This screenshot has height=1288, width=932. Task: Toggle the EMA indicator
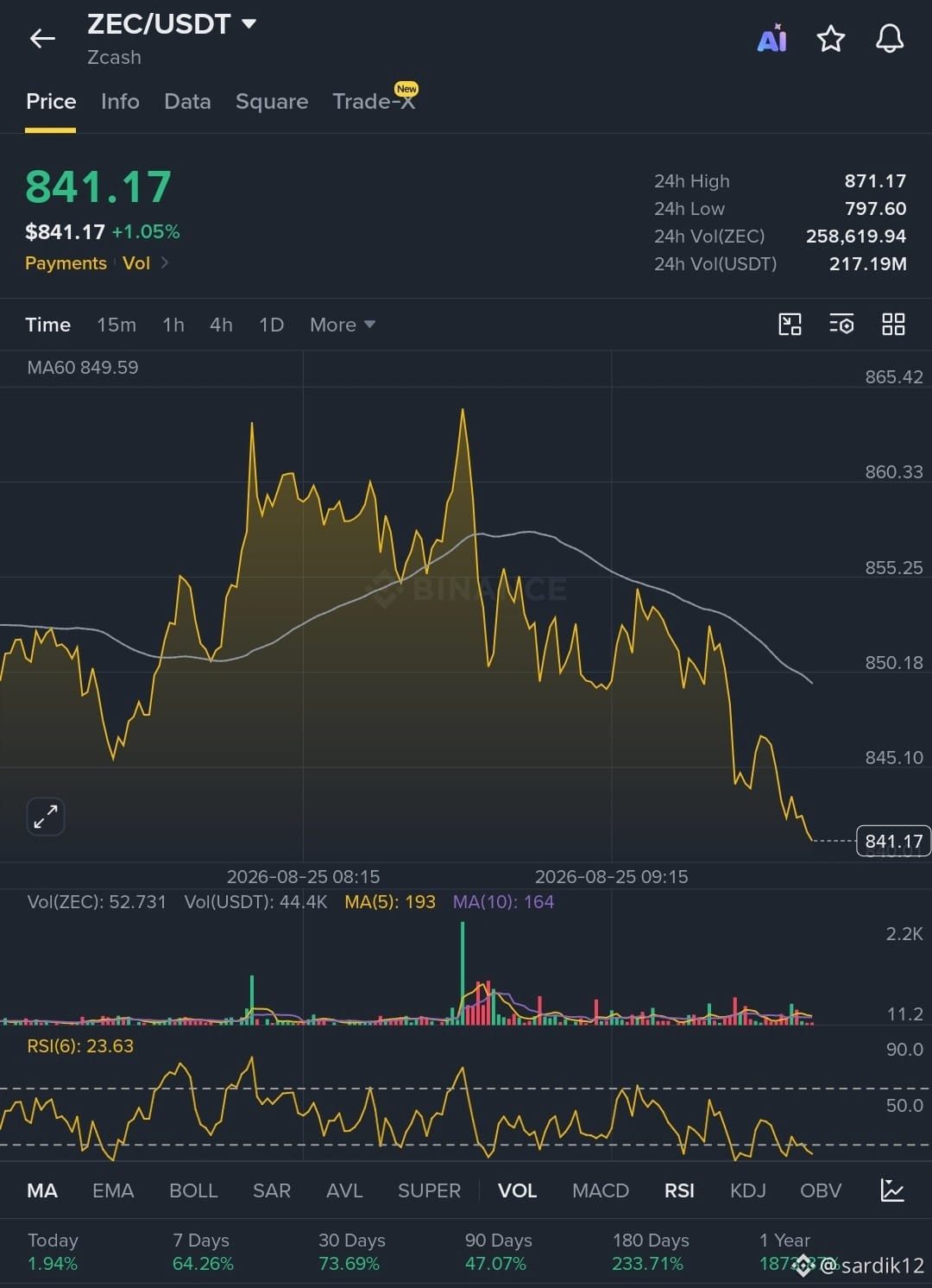(x=113, y=1190)
